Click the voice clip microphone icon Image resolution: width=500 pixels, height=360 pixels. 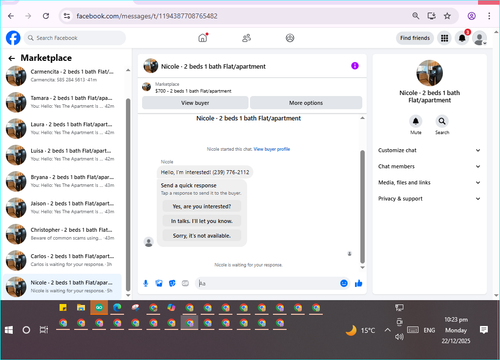pyautogui.click(x=146, y=283)
